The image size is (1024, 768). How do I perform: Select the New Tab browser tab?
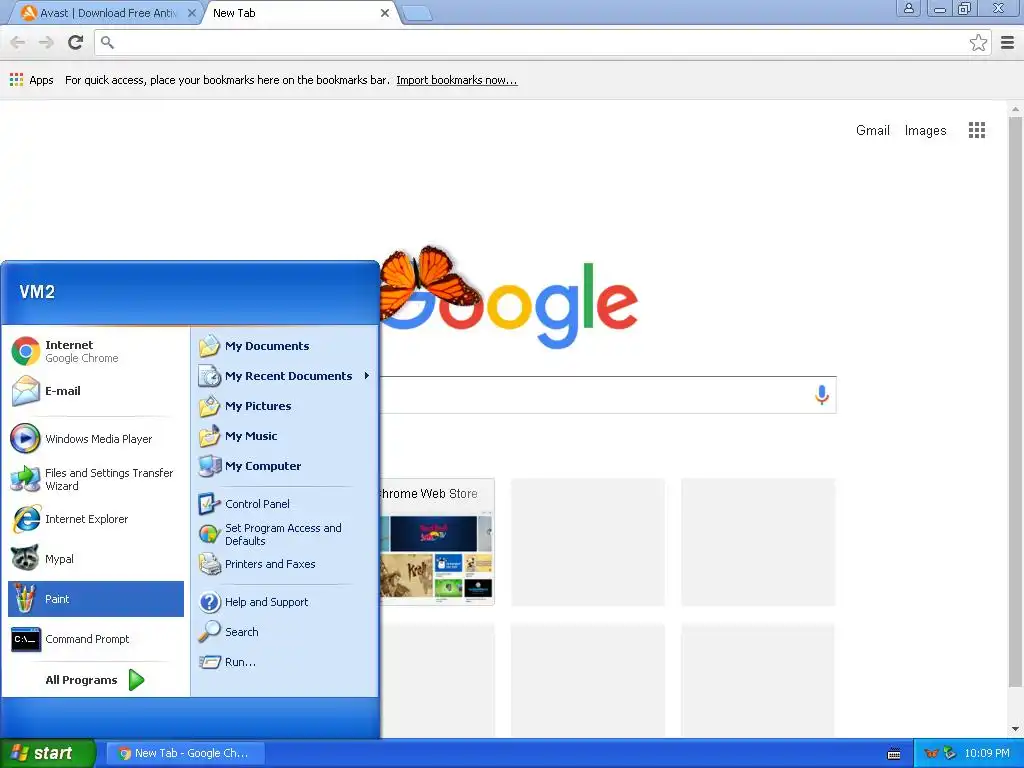[295, 13]
